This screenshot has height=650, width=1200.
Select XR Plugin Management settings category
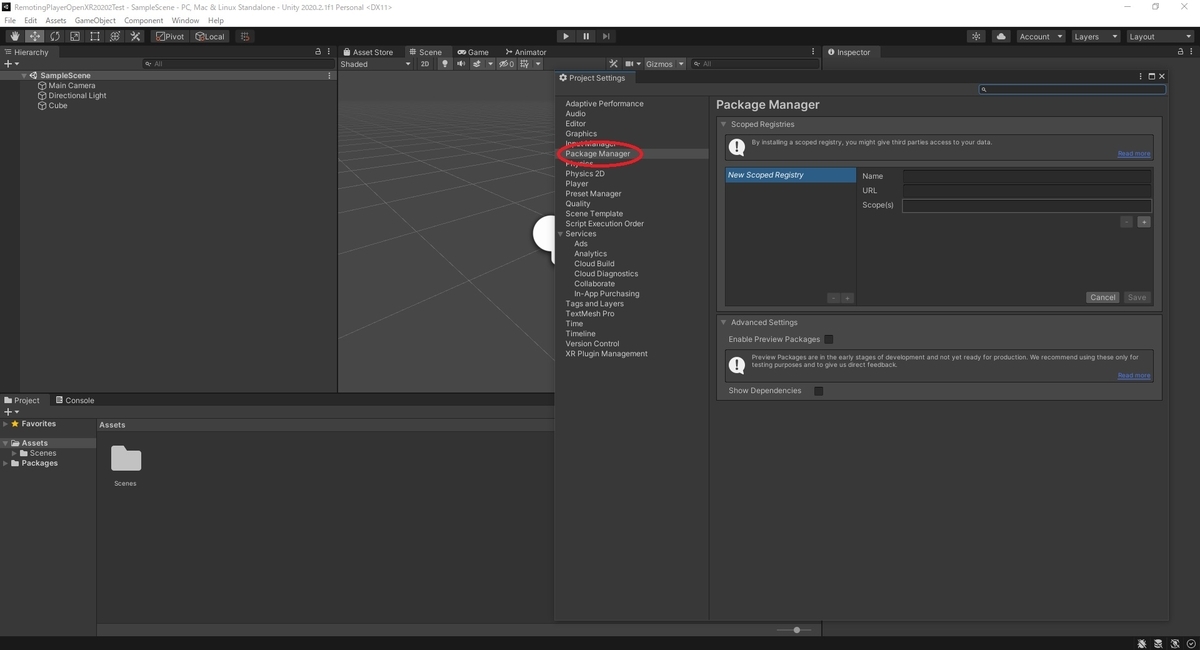(606, 354)
